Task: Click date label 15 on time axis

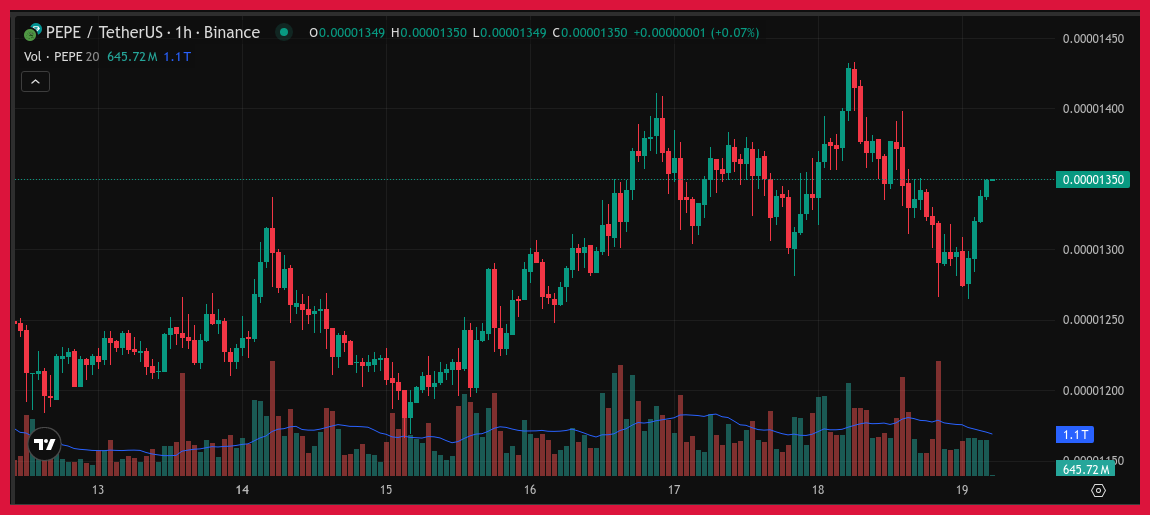Action: click(387, 490)
